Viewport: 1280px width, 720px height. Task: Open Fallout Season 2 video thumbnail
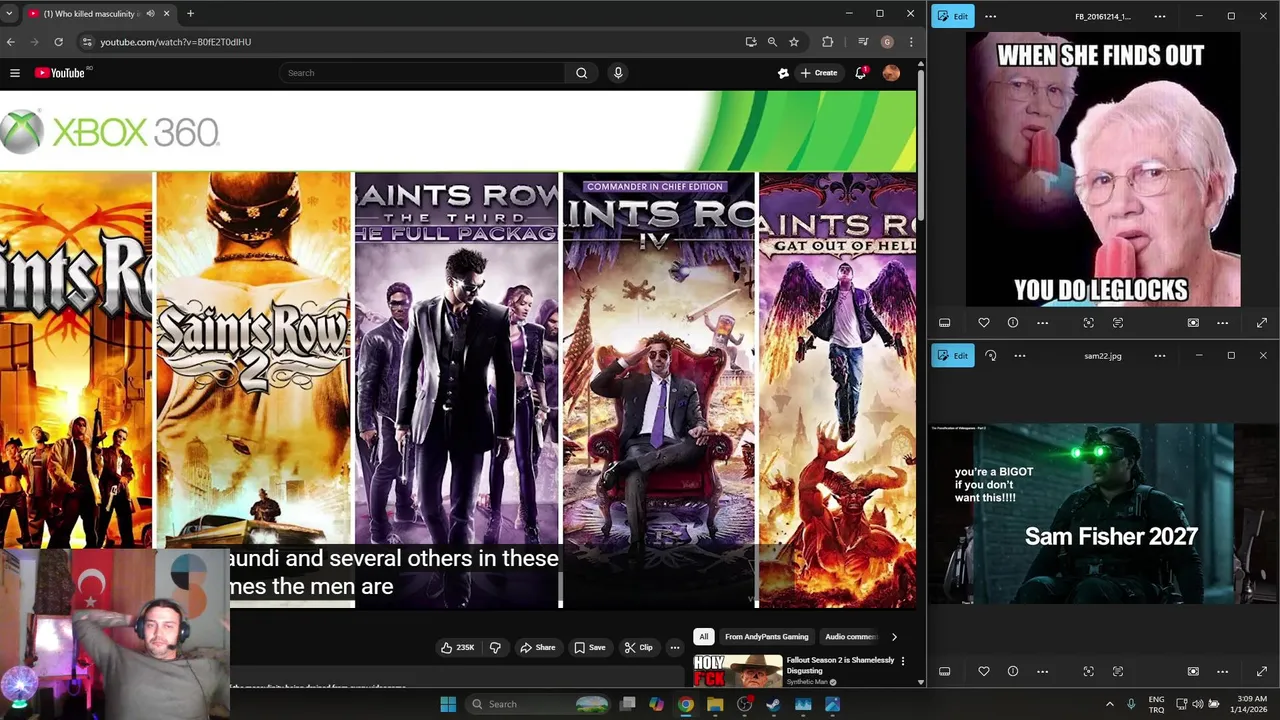click(738, 671)
